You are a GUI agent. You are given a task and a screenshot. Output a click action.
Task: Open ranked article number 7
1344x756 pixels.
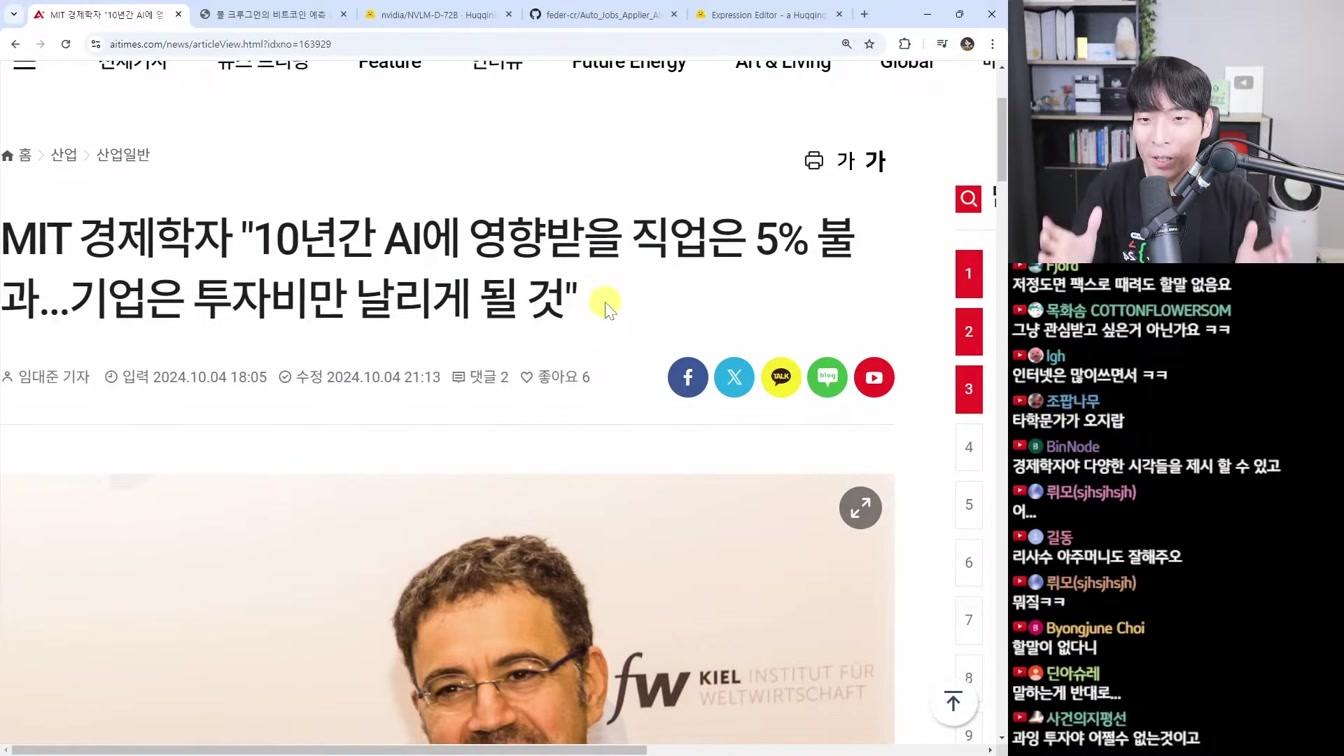click(969, 620)
